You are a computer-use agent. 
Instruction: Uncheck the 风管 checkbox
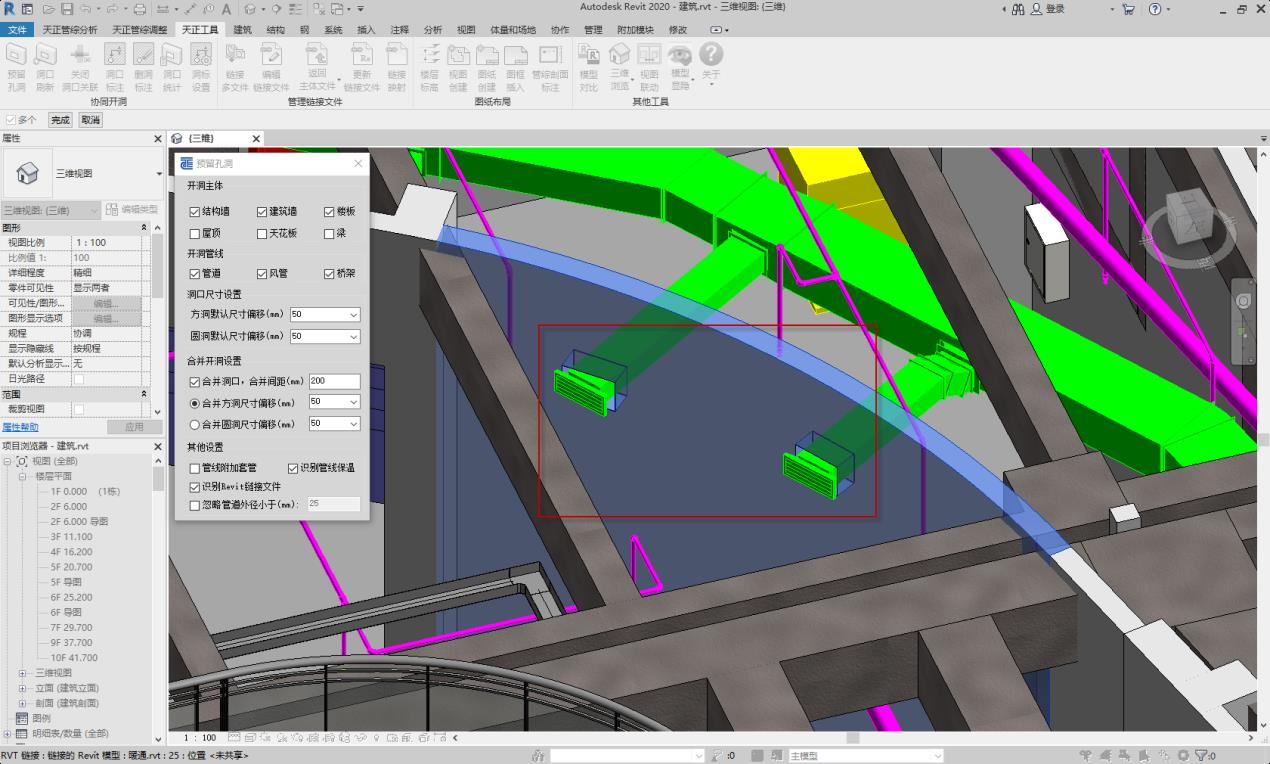point(262,273)
